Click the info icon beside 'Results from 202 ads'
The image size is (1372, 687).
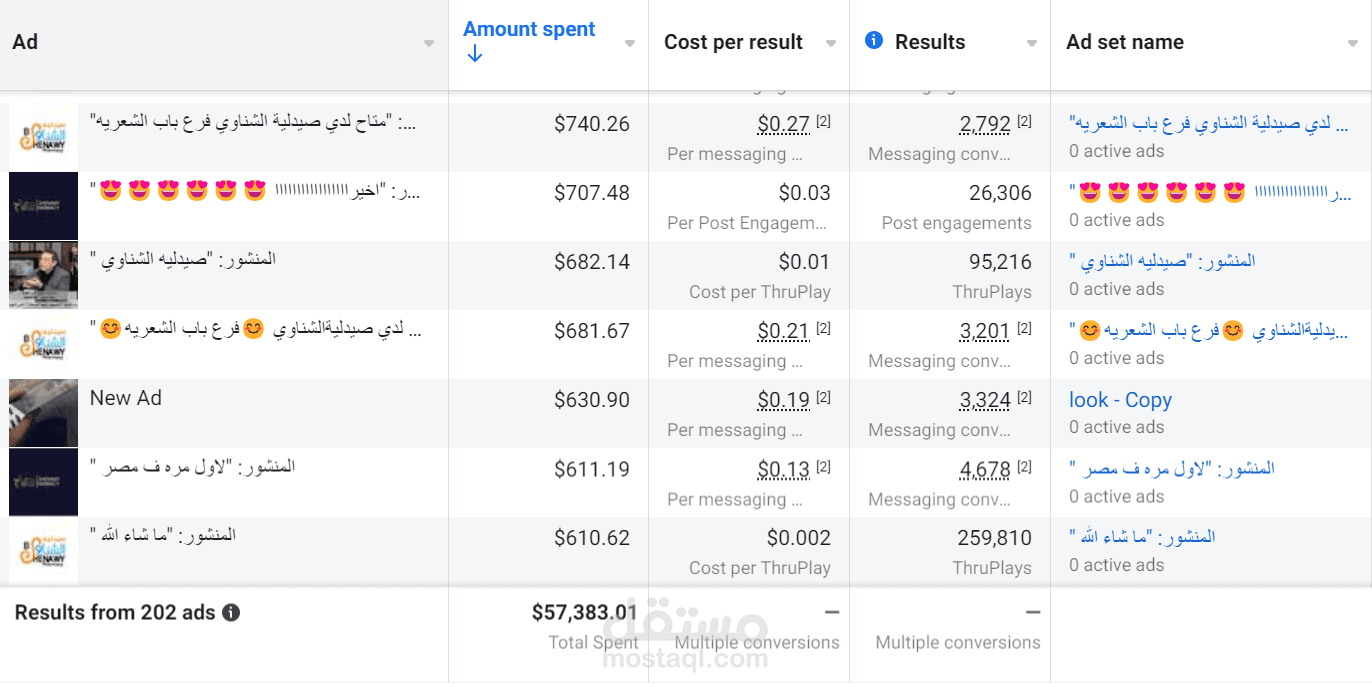231,613
